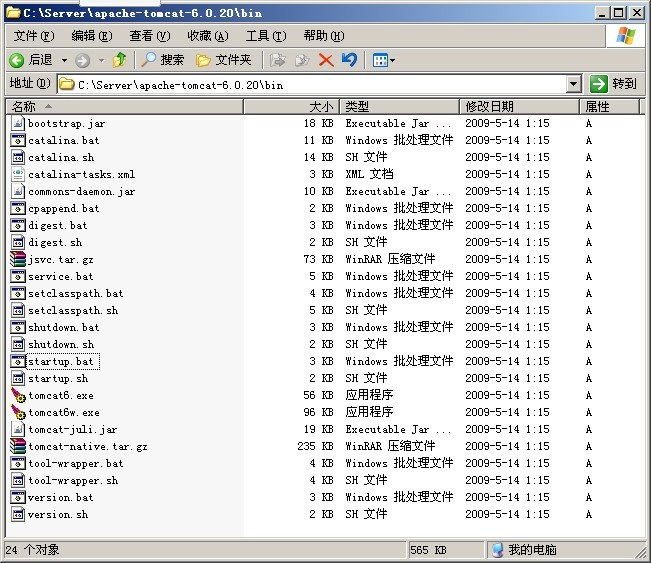
Task: Select the catalina-tasks.xml icon
Action: [x=17, y=174]
